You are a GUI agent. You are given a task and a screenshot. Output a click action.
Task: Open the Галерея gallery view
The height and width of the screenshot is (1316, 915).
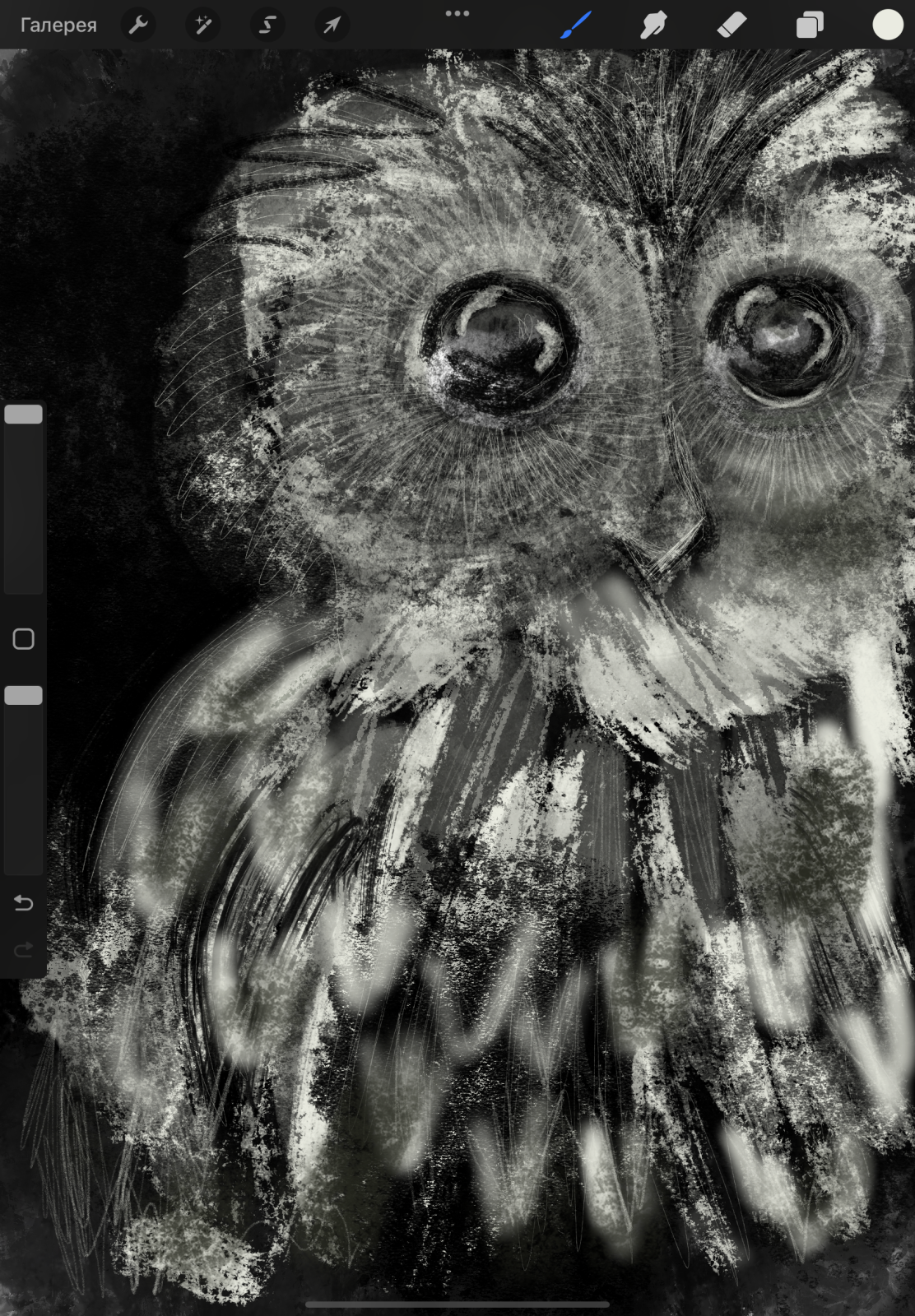58,25
